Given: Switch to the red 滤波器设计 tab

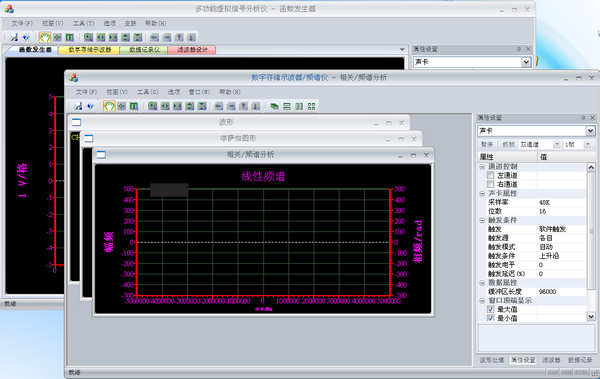Looking at the screenshot, I should tap(192, 50).
